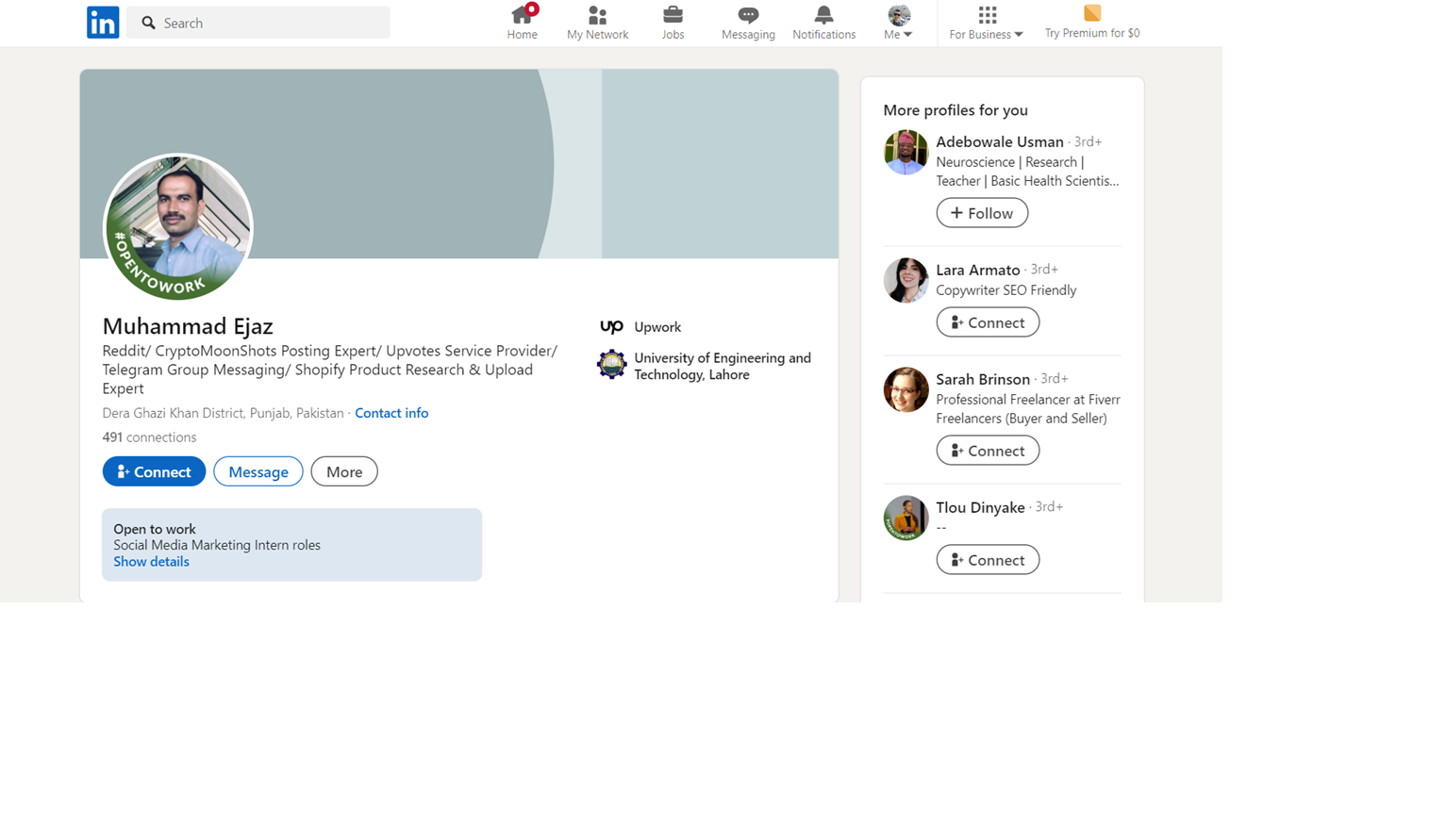The image size is (1446, 840).
Task: Connect with Muhammad Ejaz
Action: point(154,471)
